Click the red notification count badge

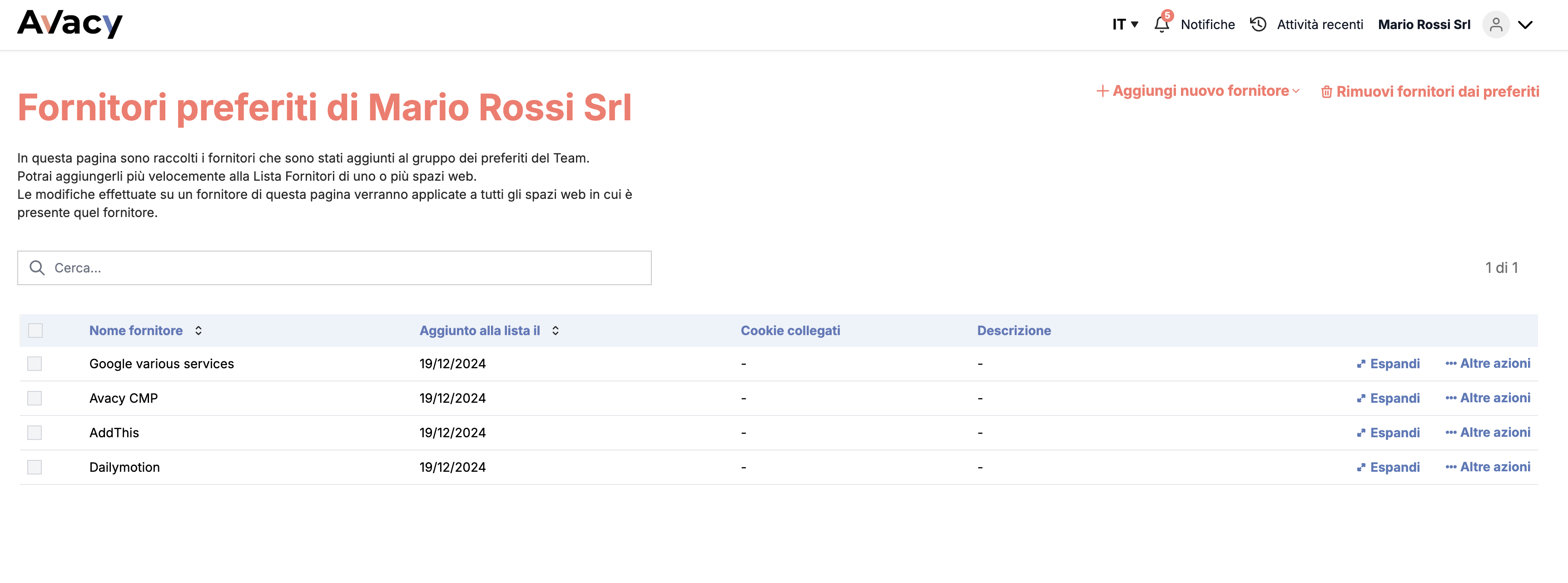point(1167,16)
